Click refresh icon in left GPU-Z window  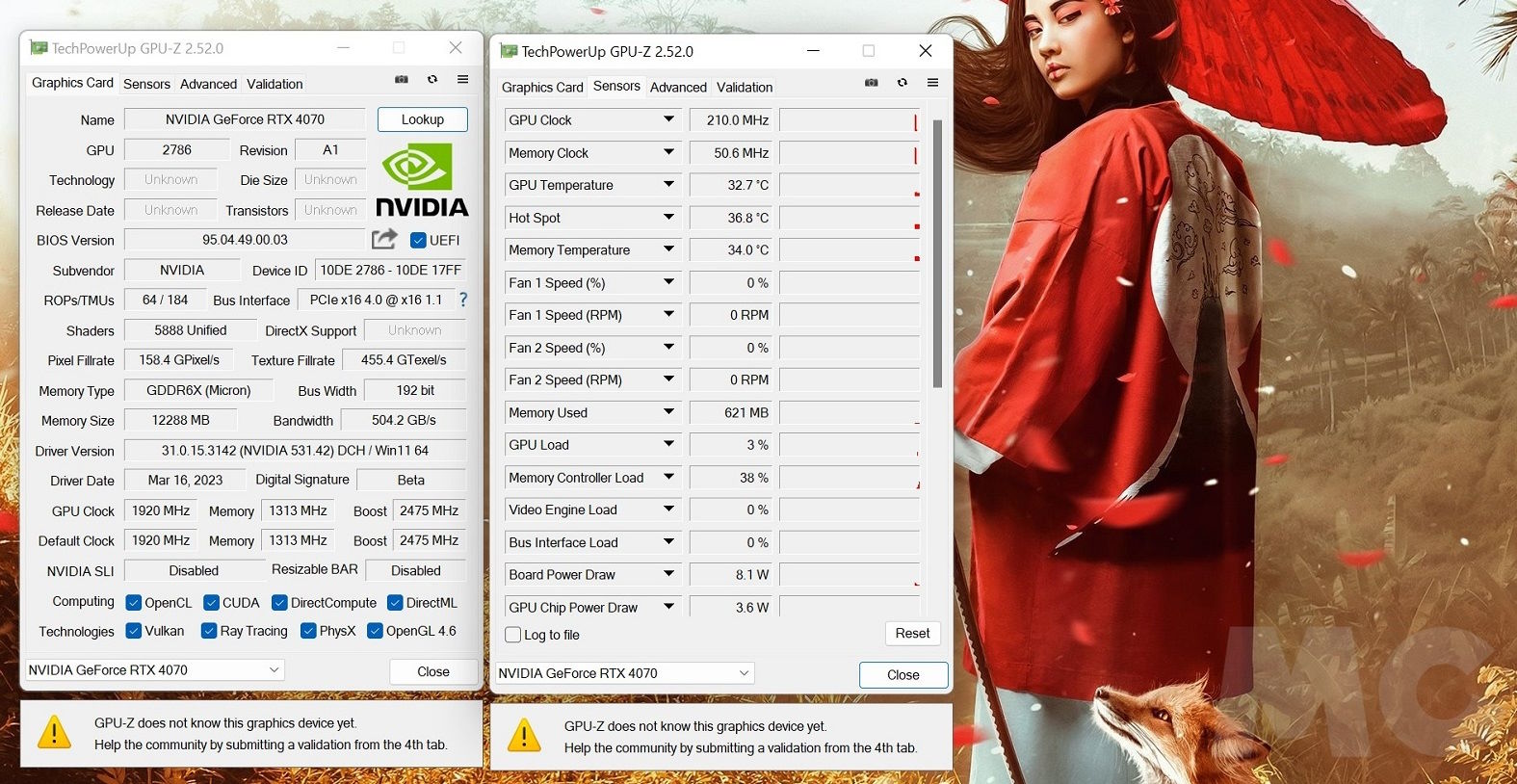click(432, 80)
